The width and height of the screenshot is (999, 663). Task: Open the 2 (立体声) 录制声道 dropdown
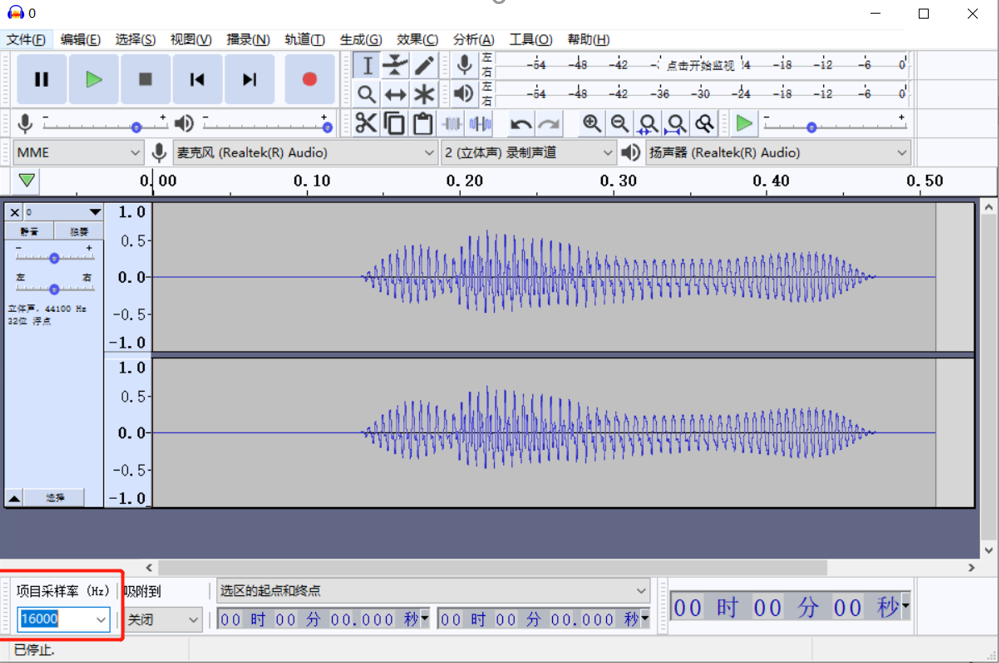pyautogui.click(x=529, y=153)
